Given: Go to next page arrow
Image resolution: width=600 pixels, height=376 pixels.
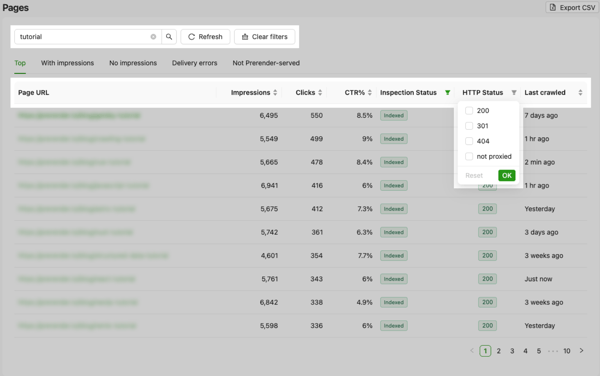Looking at the screenshot, I should (581, 351).
